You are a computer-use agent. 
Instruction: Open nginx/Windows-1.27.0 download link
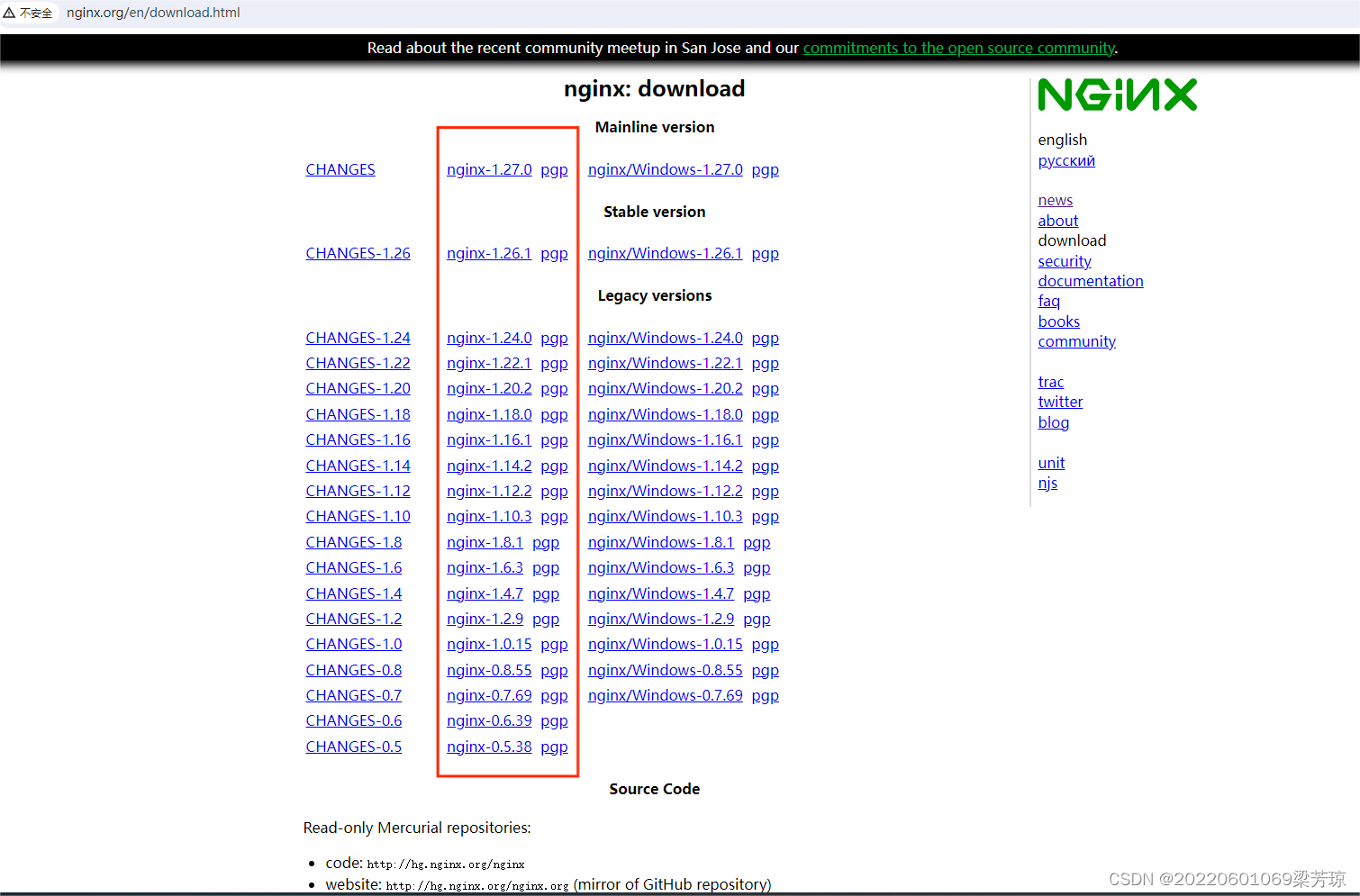(665, 169)
